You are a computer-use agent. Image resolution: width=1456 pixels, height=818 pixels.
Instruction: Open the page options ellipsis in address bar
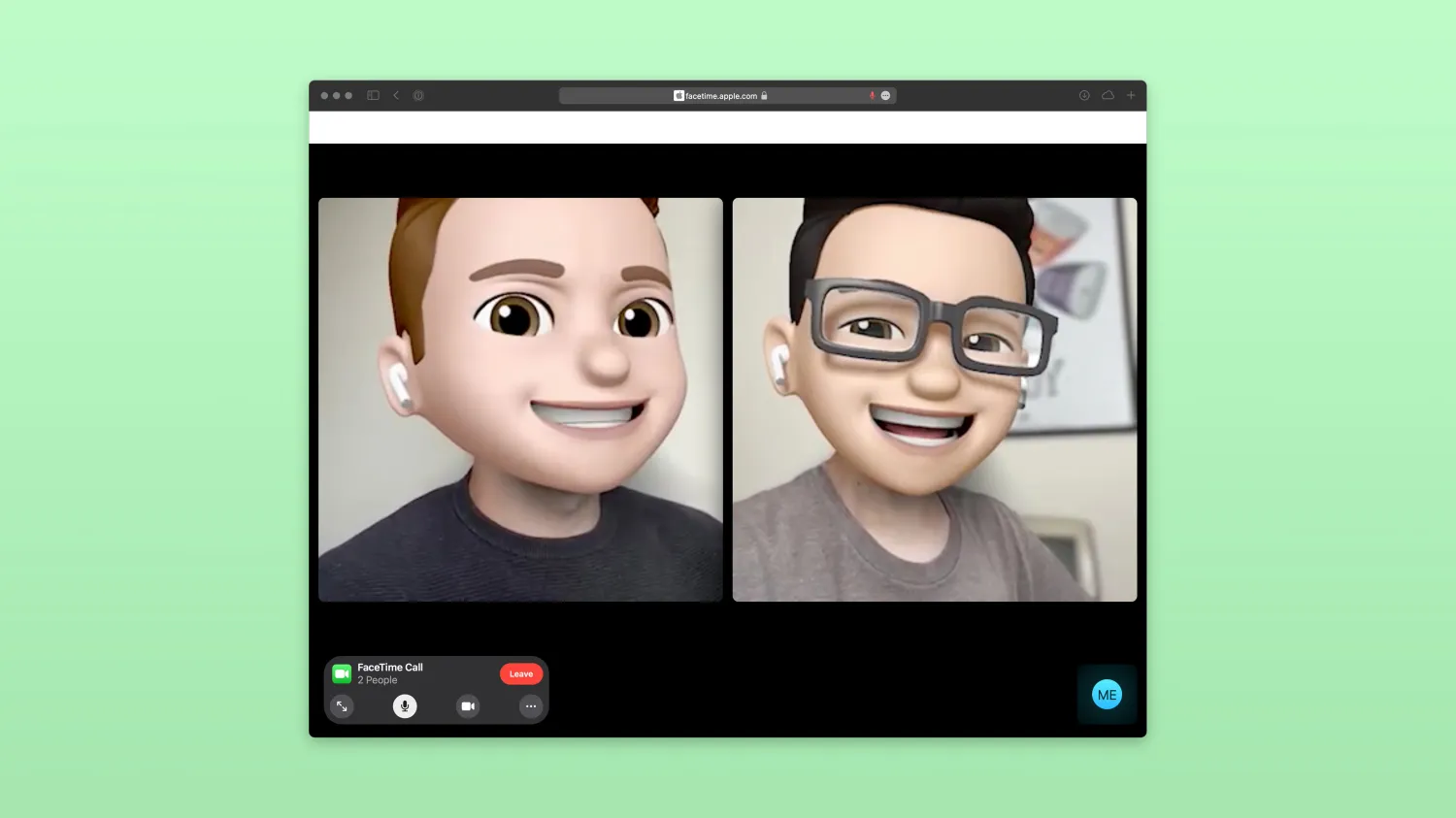tap(885, 95)
